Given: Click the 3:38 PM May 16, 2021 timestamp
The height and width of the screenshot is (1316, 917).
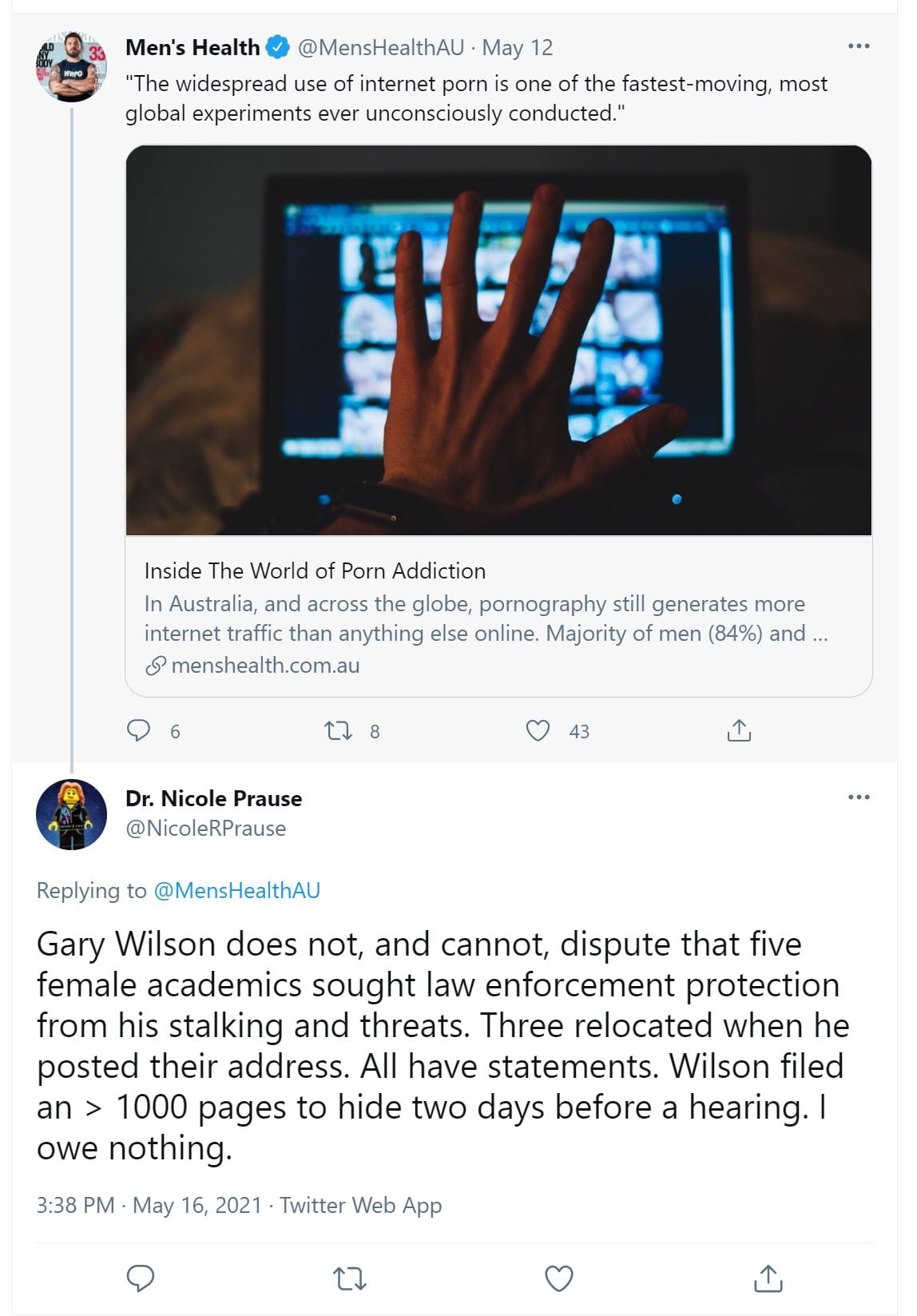Looking at the screenshot, I should tap(149, 1205).
